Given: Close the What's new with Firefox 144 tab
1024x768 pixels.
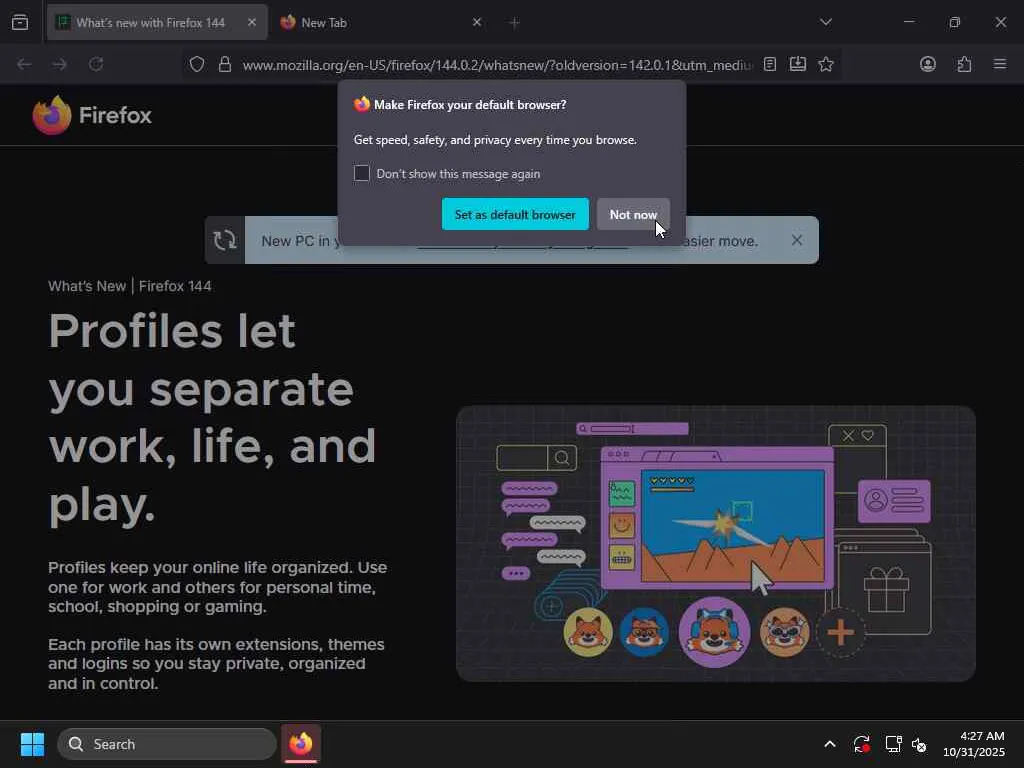Looking at the screenshot, I should click(x=251, y=22).
